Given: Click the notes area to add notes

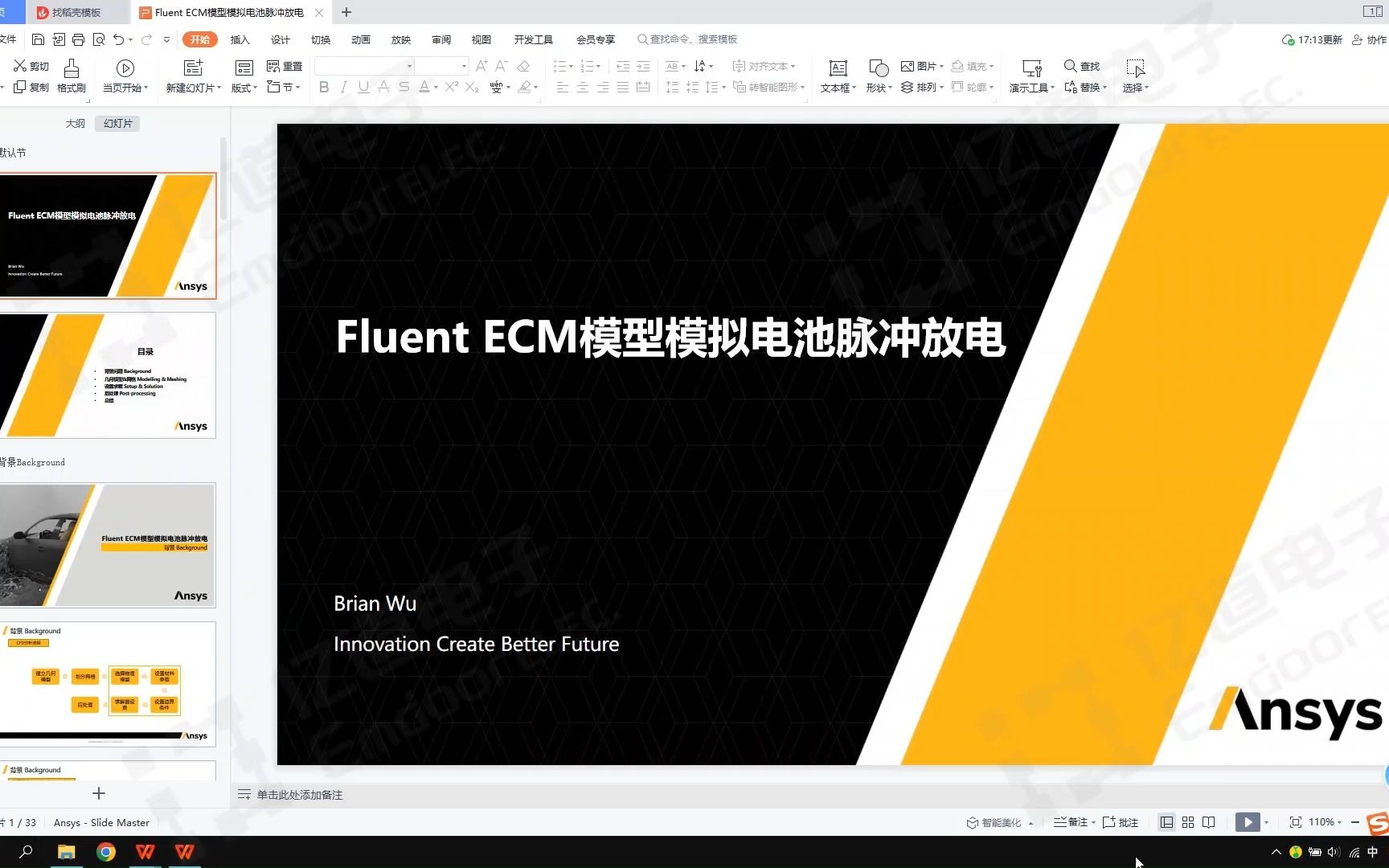Looking at the screenshot, I should click(x=299, y=795).
